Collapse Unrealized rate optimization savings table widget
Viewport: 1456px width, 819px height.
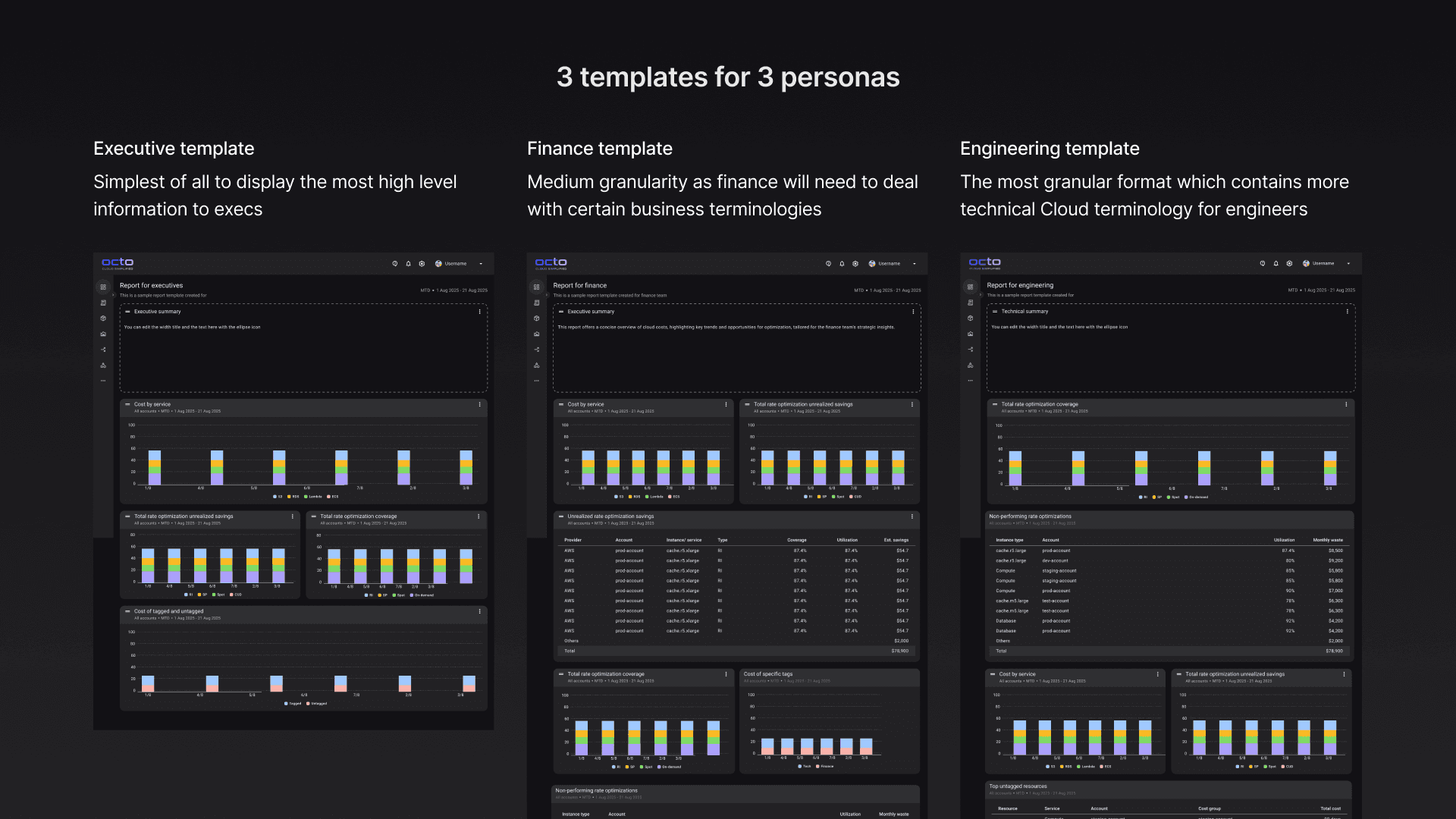pyautogui.click(x=561, y=516)
